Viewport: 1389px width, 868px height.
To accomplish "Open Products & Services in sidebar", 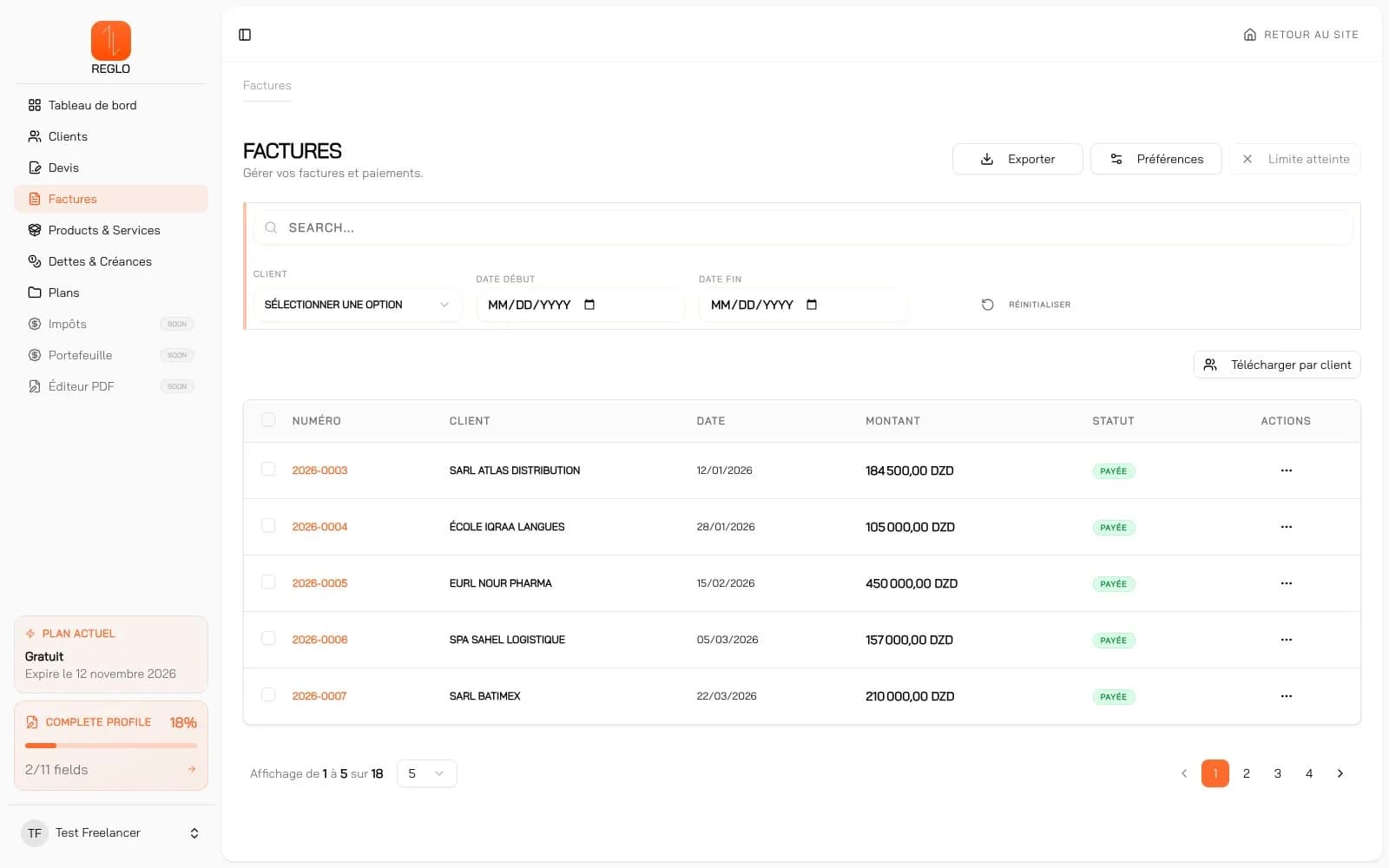I will [111, 230].
